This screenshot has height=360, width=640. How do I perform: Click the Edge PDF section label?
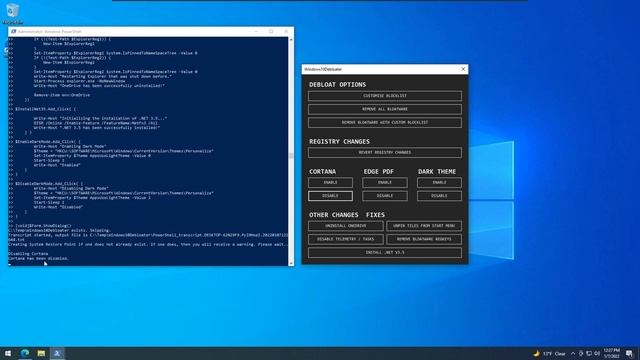click(x=378, y=171)
